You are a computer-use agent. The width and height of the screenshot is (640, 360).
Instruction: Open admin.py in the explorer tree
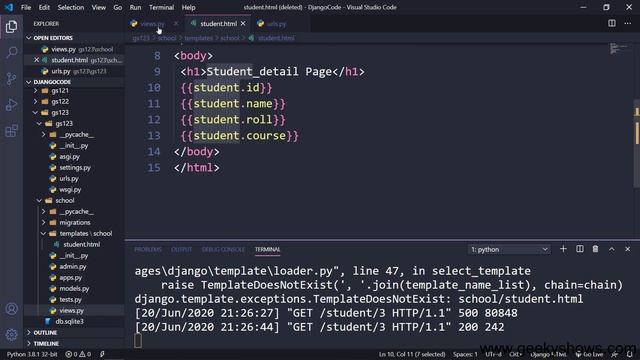(73, 267)
